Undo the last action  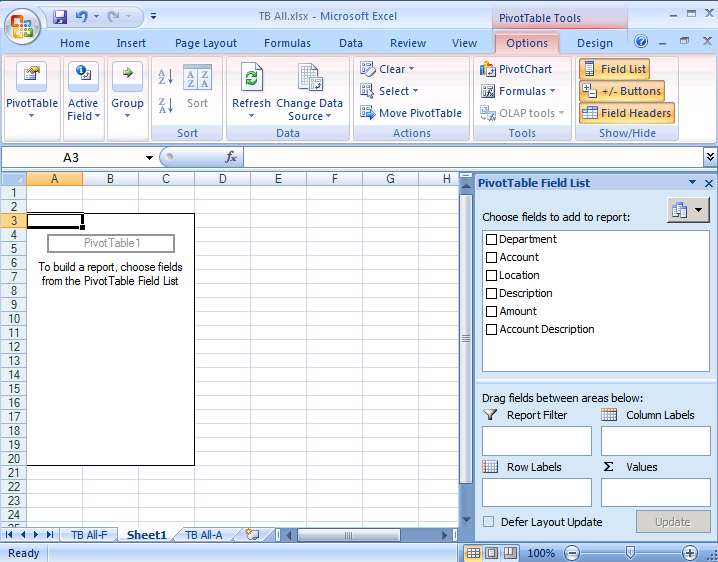pos(82,17)
